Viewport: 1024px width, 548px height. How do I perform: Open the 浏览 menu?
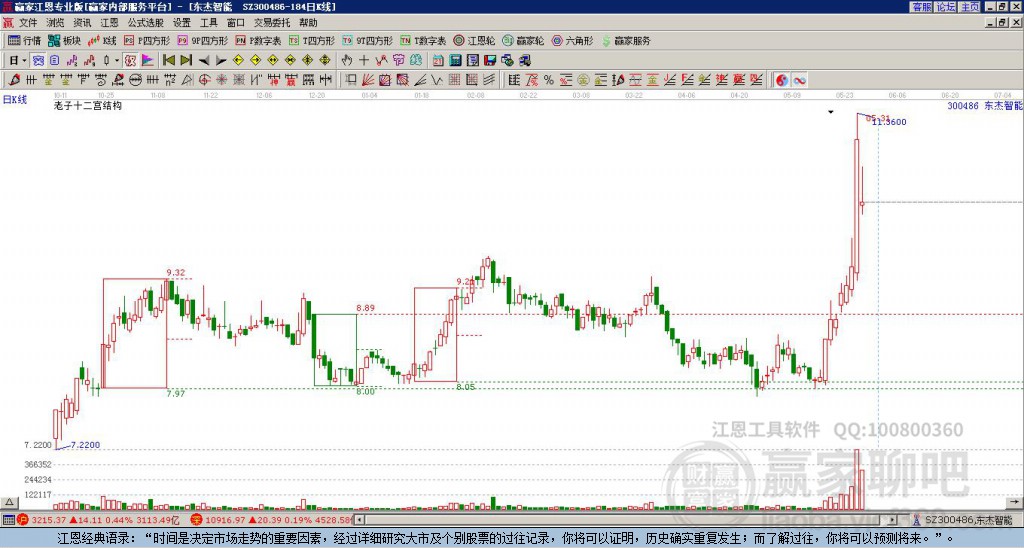[x=55, y=23]
